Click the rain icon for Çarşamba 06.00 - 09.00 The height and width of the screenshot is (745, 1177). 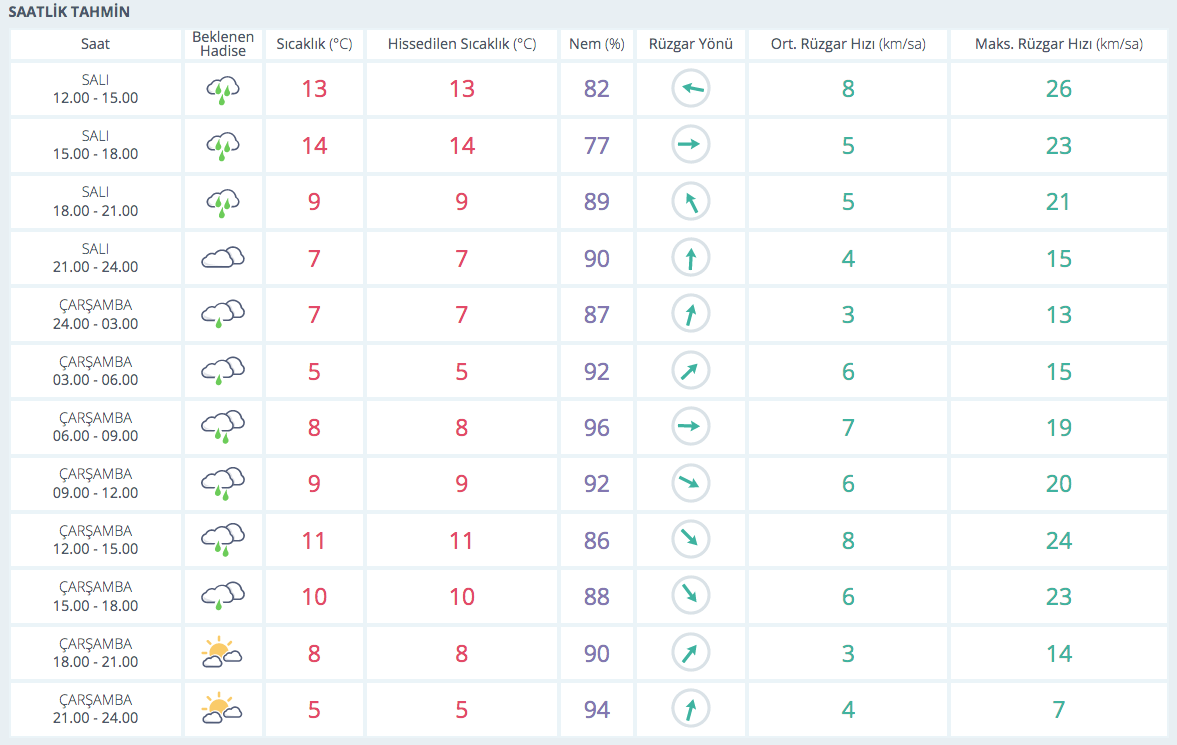pos(223,428)
